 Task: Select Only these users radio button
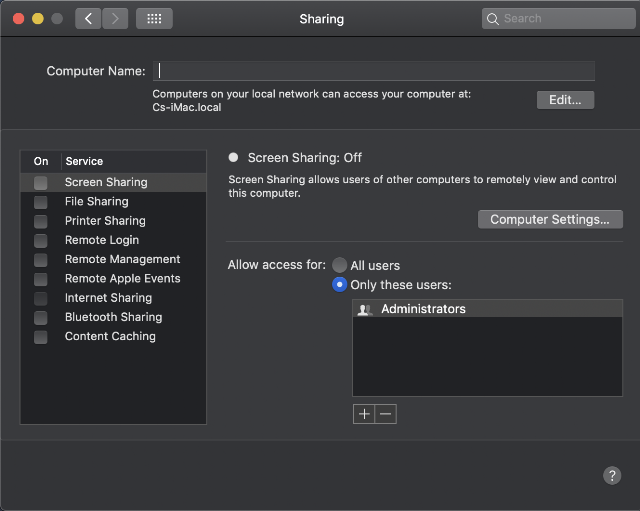click(x=339, y=284)
